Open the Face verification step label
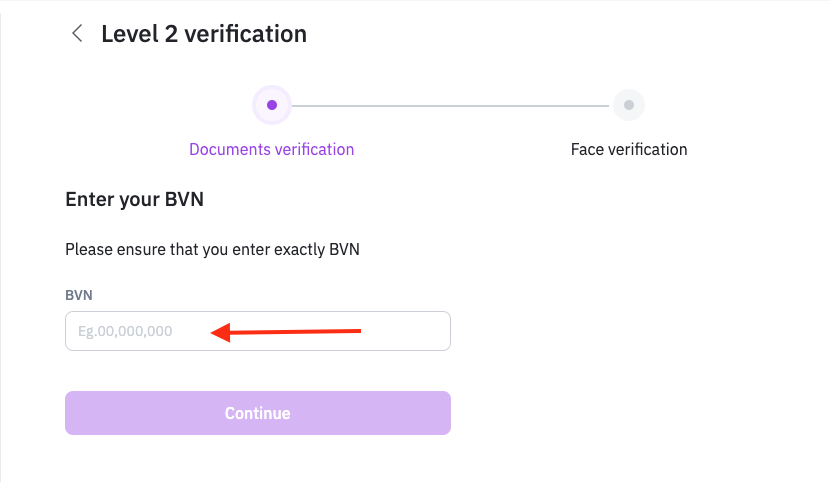The height and width of the screenshot is (482, 830). click(x=629, y=149)
